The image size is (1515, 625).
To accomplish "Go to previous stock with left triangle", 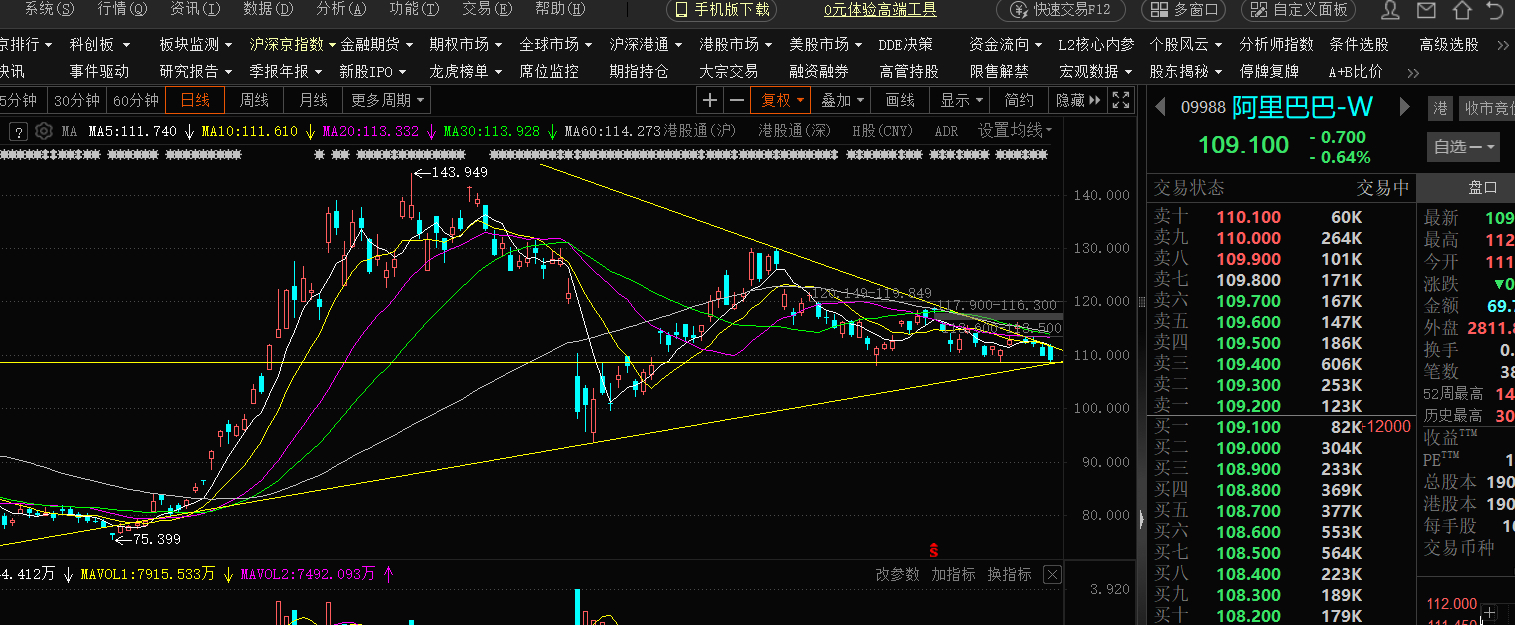I will coord(1161,107).
